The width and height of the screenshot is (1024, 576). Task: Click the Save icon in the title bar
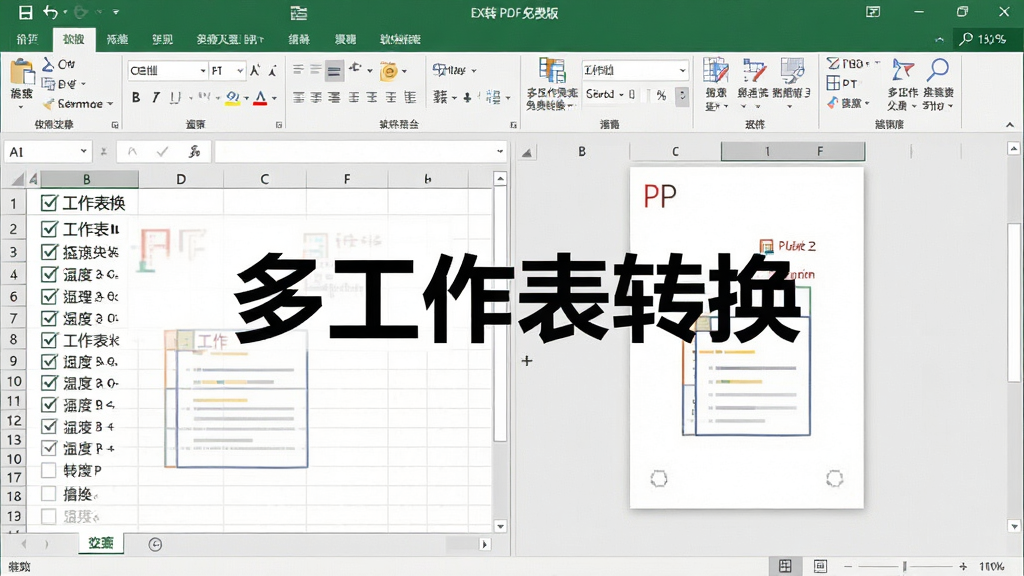(x=25, y=12)
